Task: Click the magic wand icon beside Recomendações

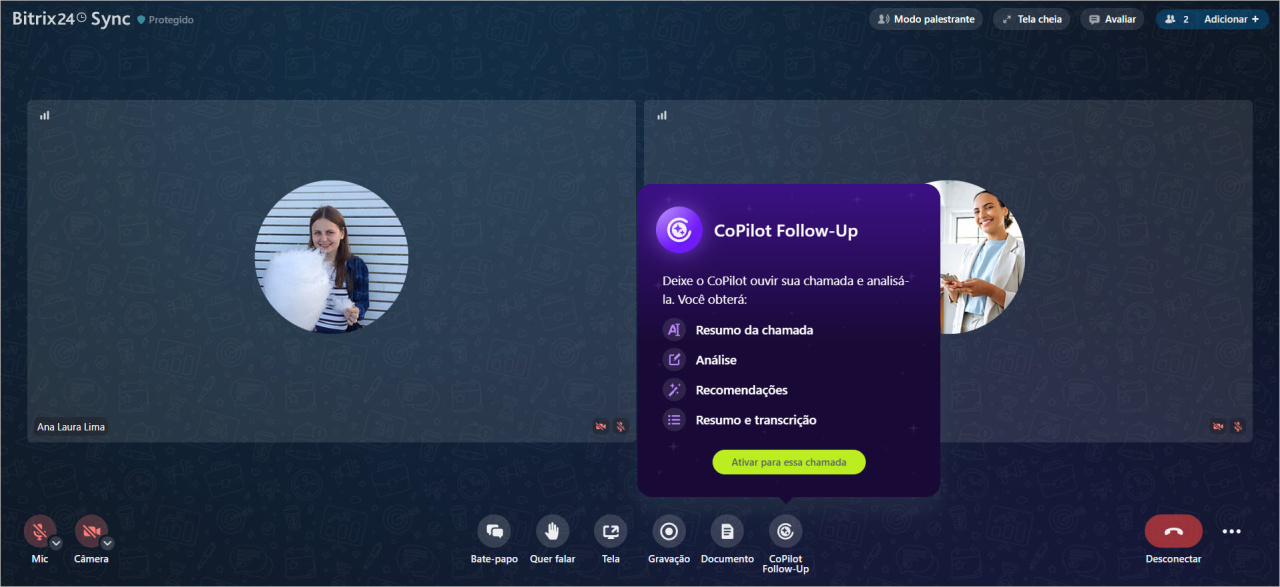Action: click(x=674, y=390)
